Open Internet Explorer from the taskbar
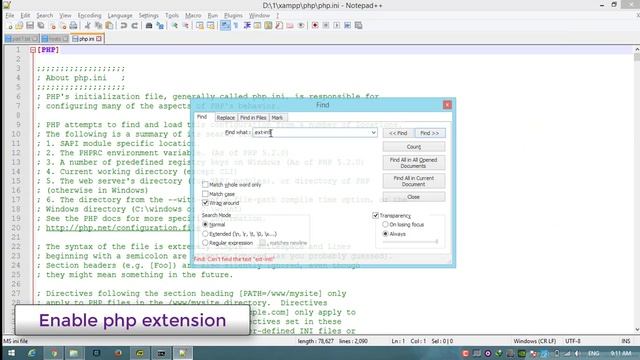The width and height of the screenshot is (640, 360). (x=32, y=353)
